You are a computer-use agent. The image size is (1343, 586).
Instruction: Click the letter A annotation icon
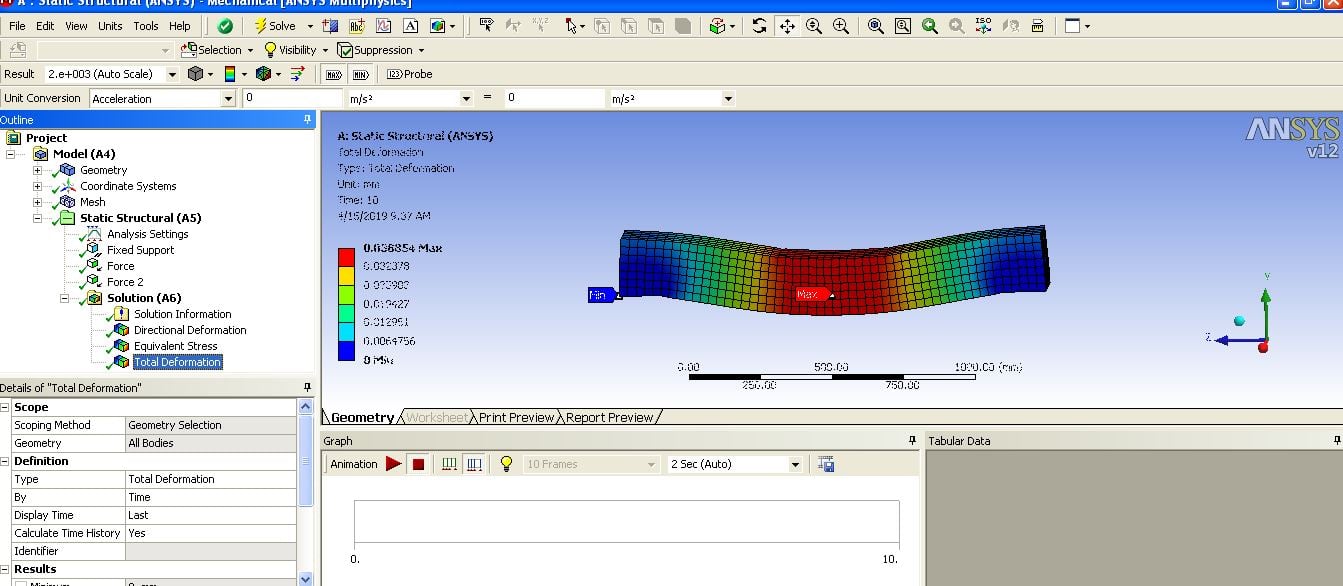click(x=412, y=26)
